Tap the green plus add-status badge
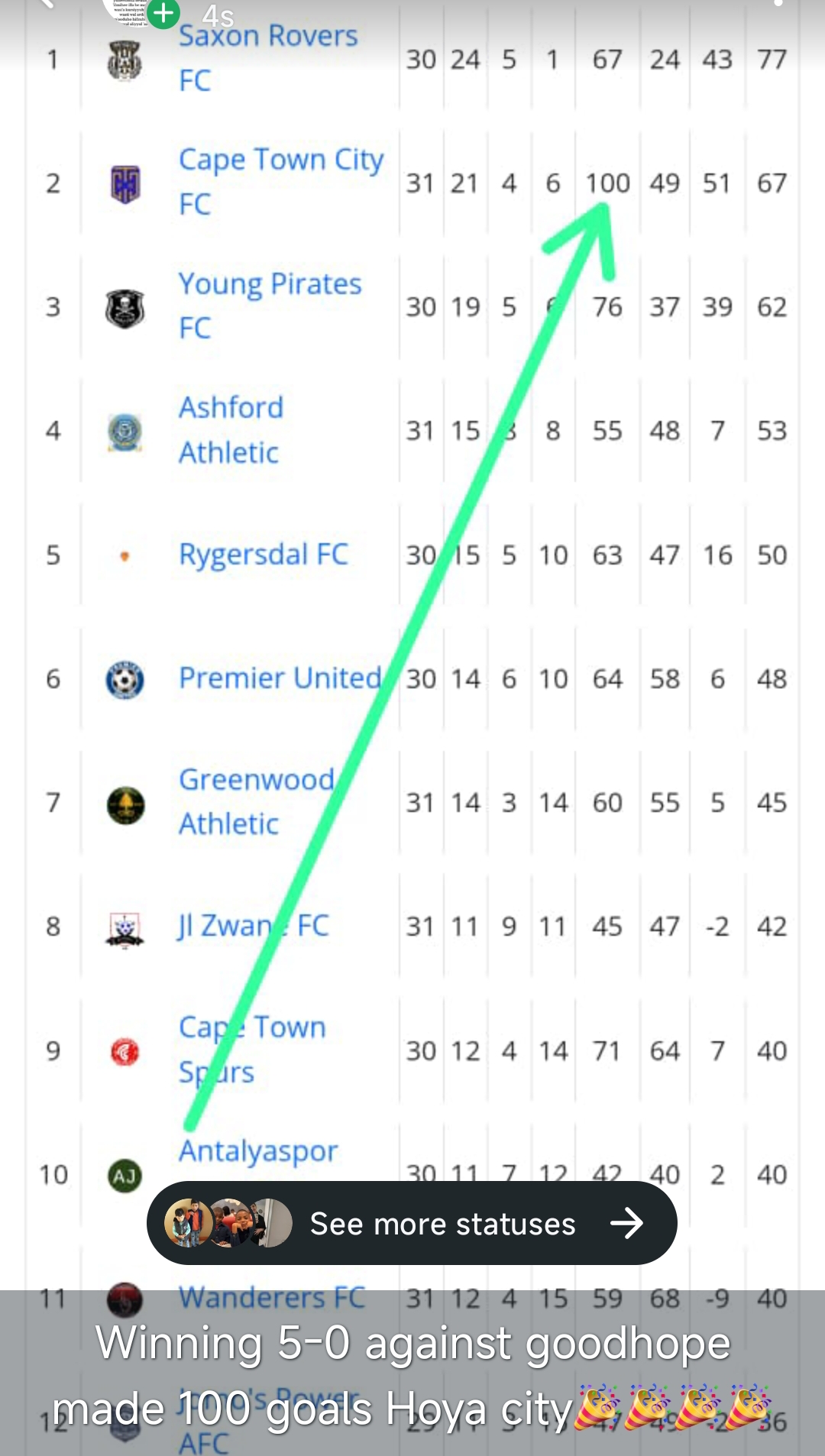This screenshot has width=825, height=1456. 163,12
